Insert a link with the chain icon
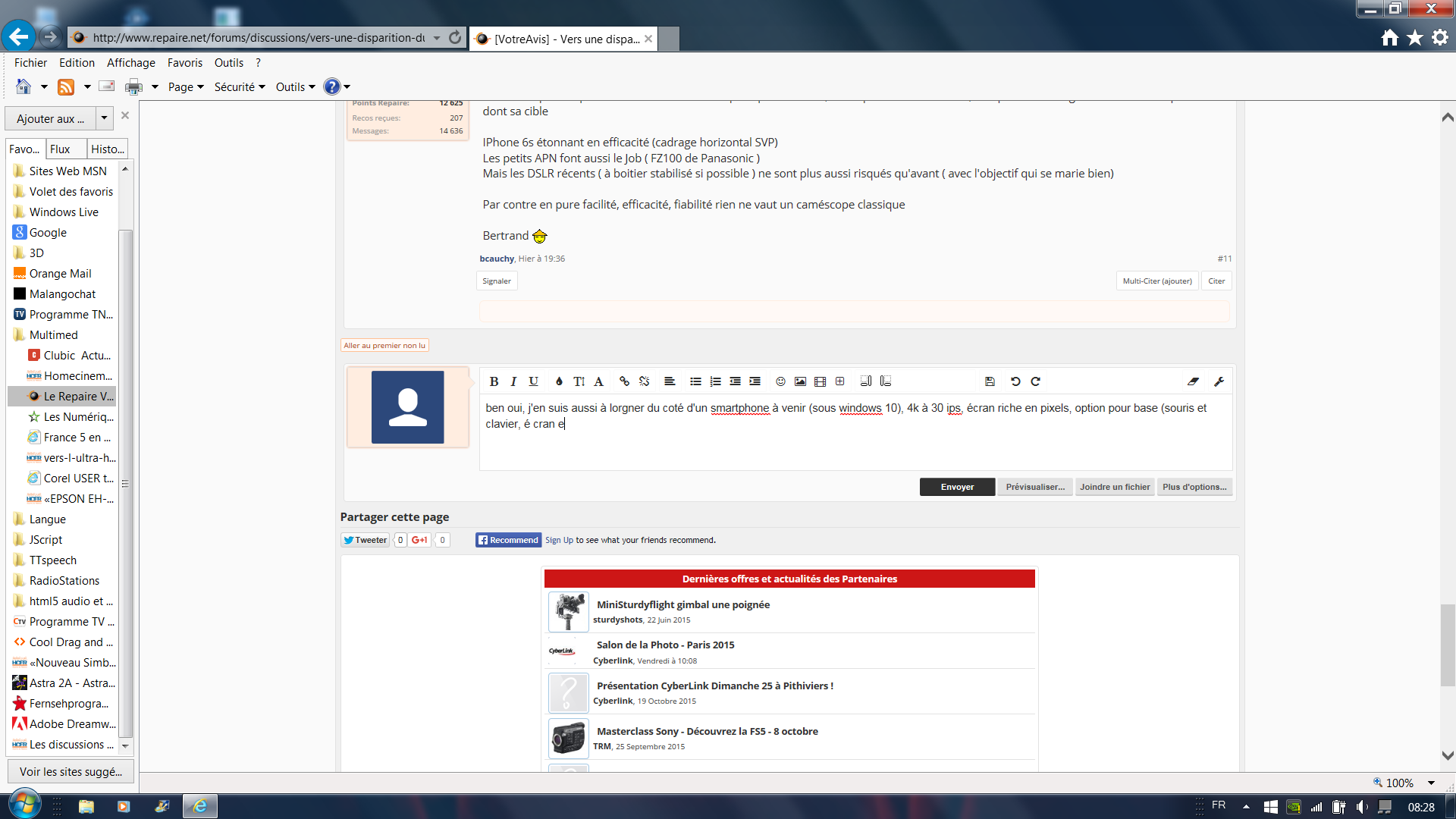Image resolution: width=1456 pixels, height=819 pixels. pos(624,381)
